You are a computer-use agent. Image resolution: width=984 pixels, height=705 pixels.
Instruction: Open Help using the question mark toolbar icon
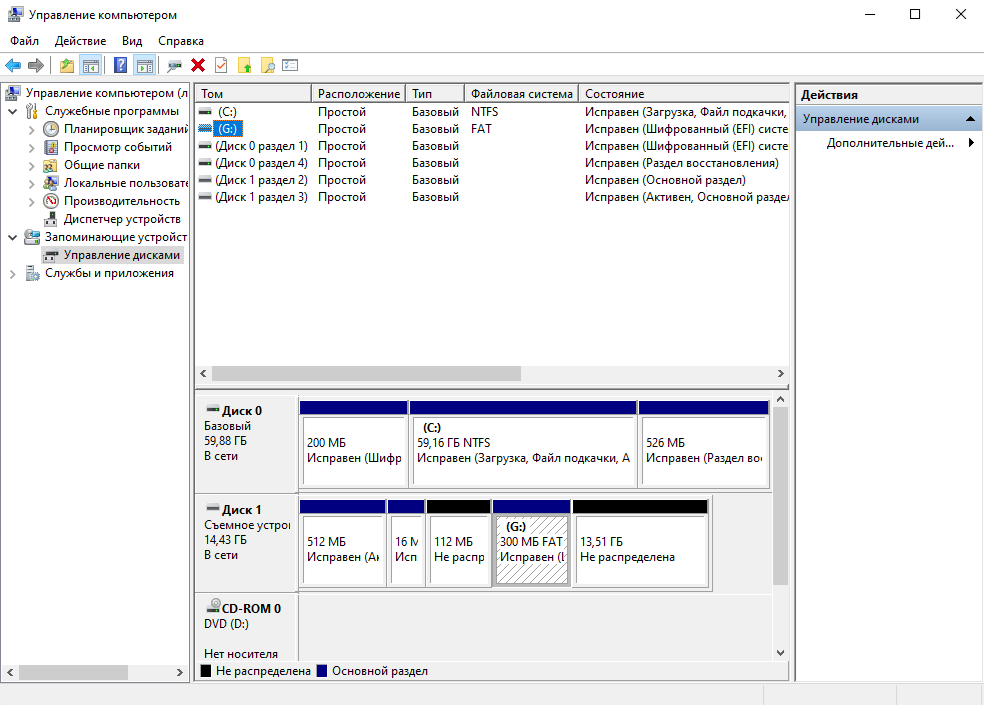pyautogui.click(x=119, y=65)
